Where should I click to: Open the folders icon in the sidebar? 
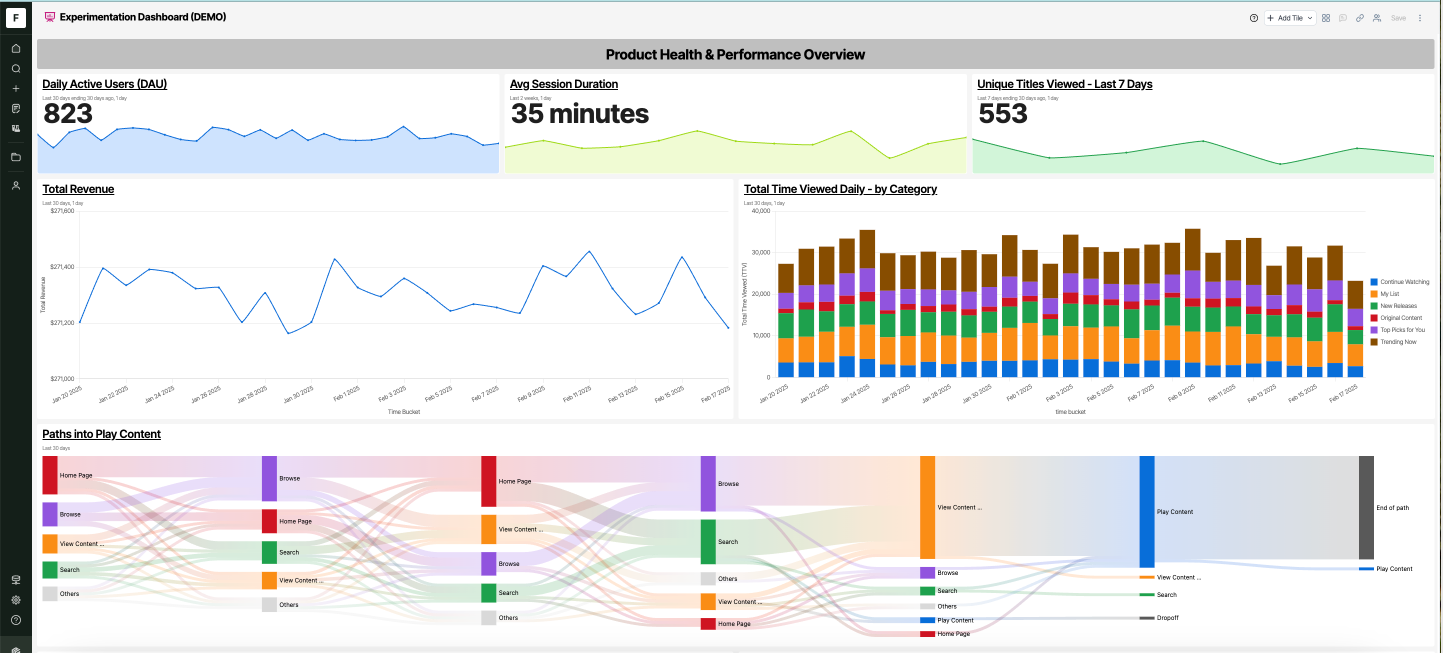pyautogui.click(x=15, y=157)
